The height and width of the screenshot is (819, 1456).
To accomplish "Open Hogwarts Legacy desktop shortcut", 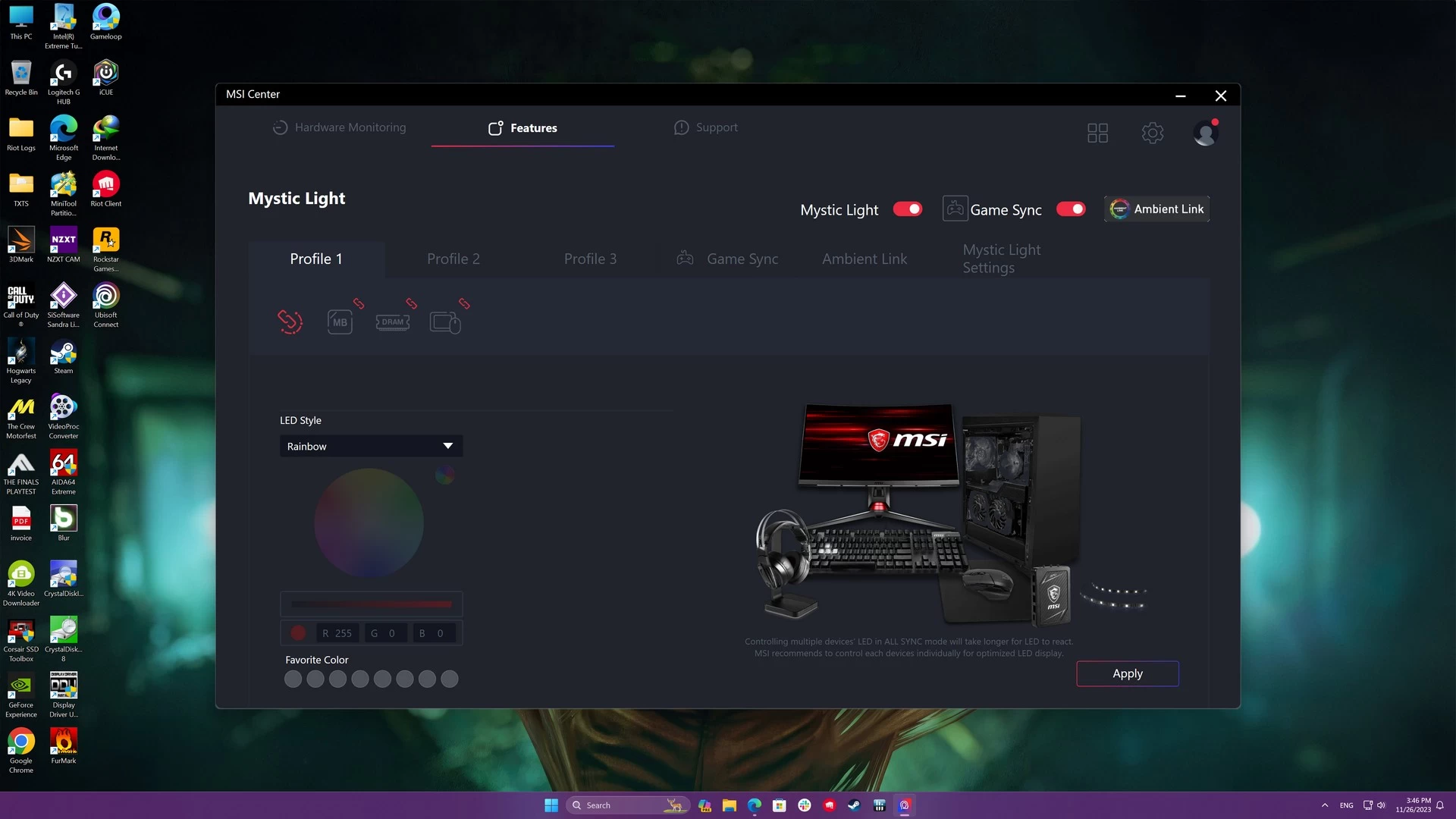I will click(21, 361).
